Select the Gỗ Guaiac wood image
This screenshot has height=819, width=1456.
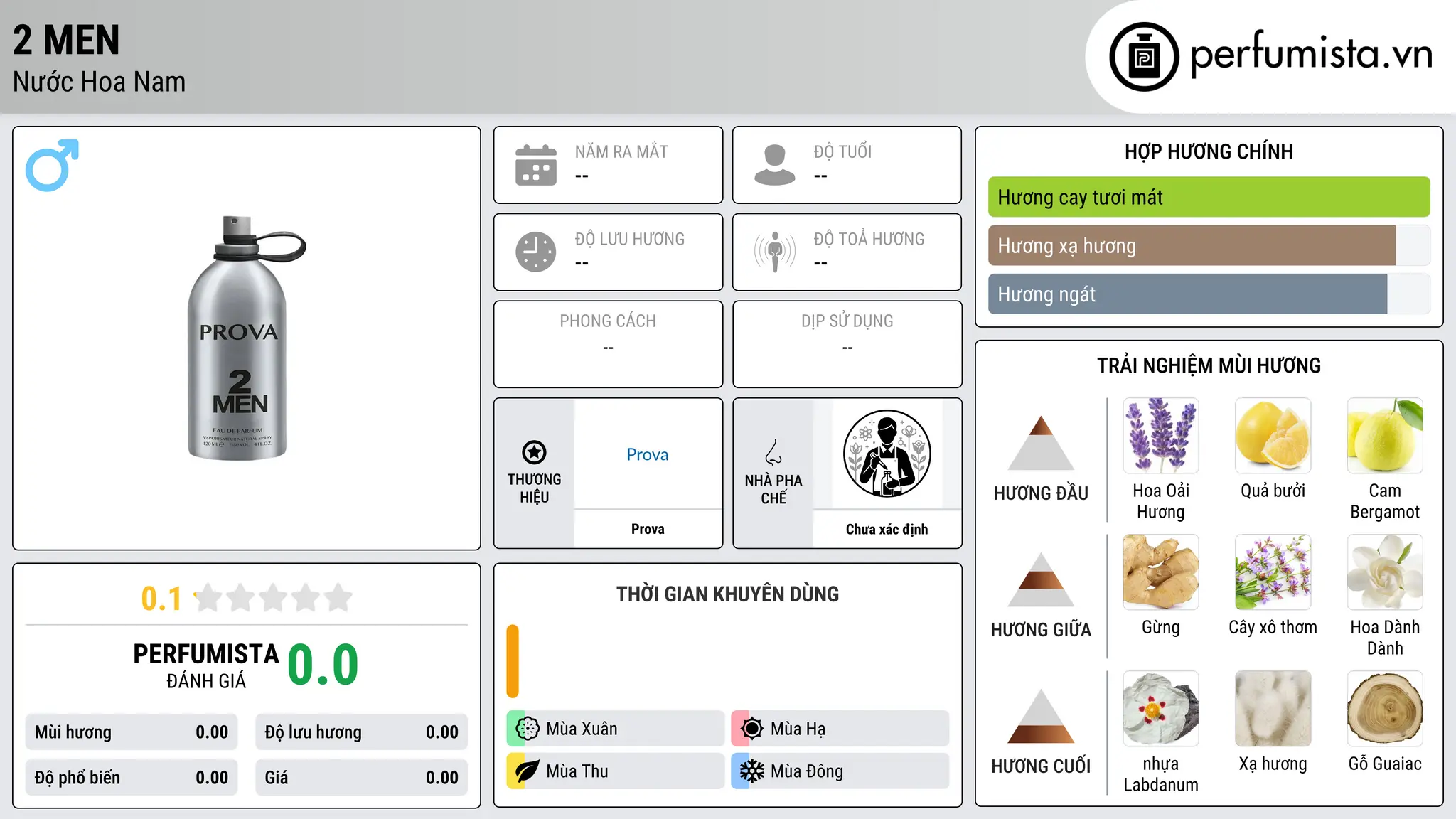click(x=1385, y=709)
